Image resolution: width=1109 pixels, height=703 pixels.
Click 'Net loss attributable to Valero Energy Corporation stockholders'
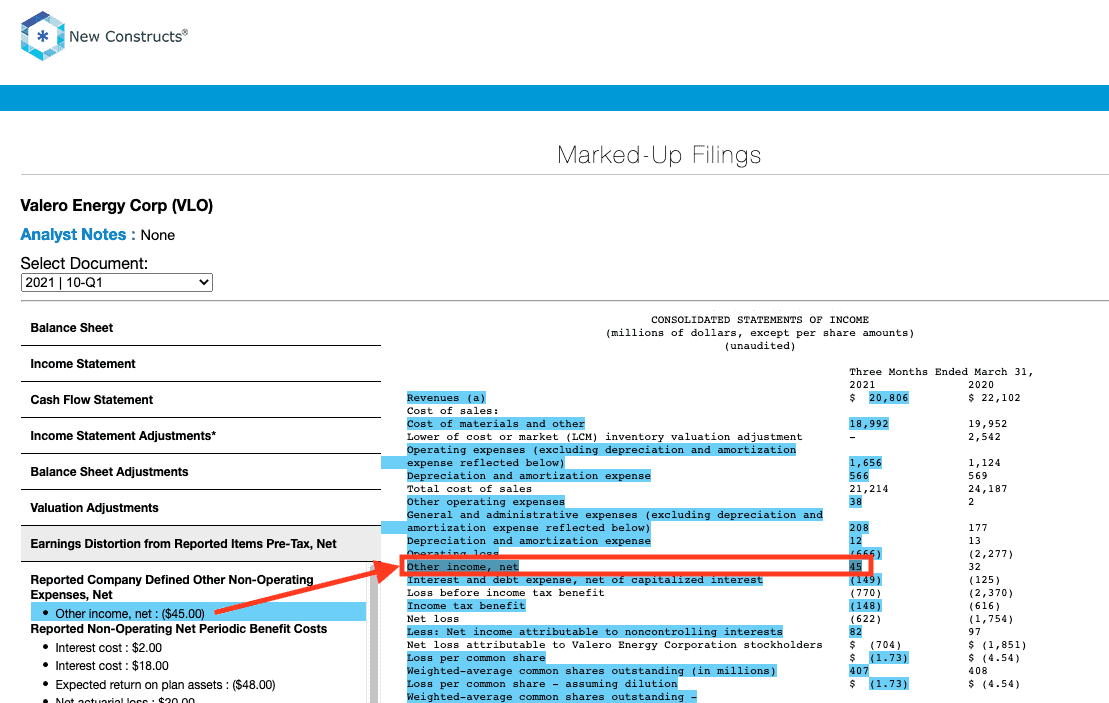click(x=615, y=645)
